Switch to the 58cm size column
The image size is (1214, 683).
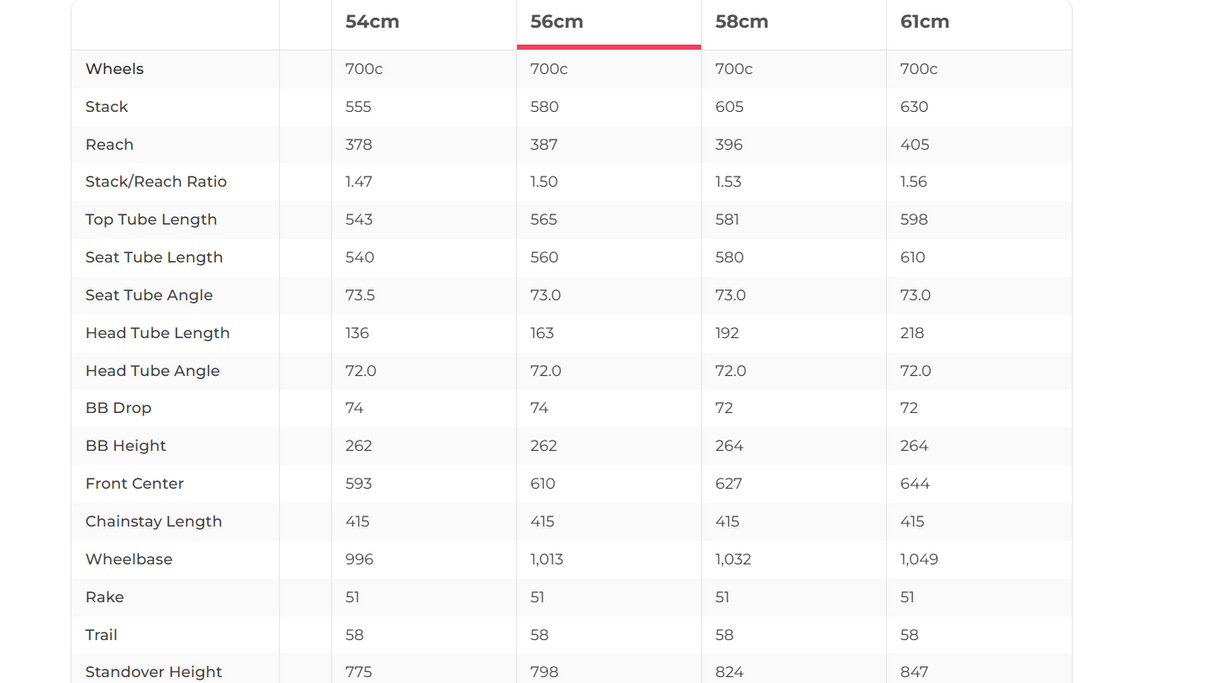pos(742,22)
